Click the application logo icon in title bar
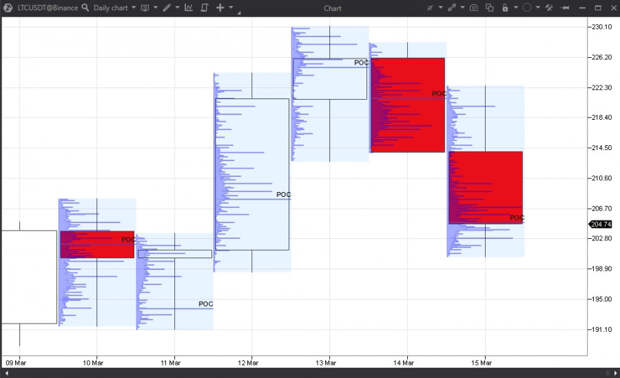The width and height of the screenshot is (620, 378). [8, 8]
